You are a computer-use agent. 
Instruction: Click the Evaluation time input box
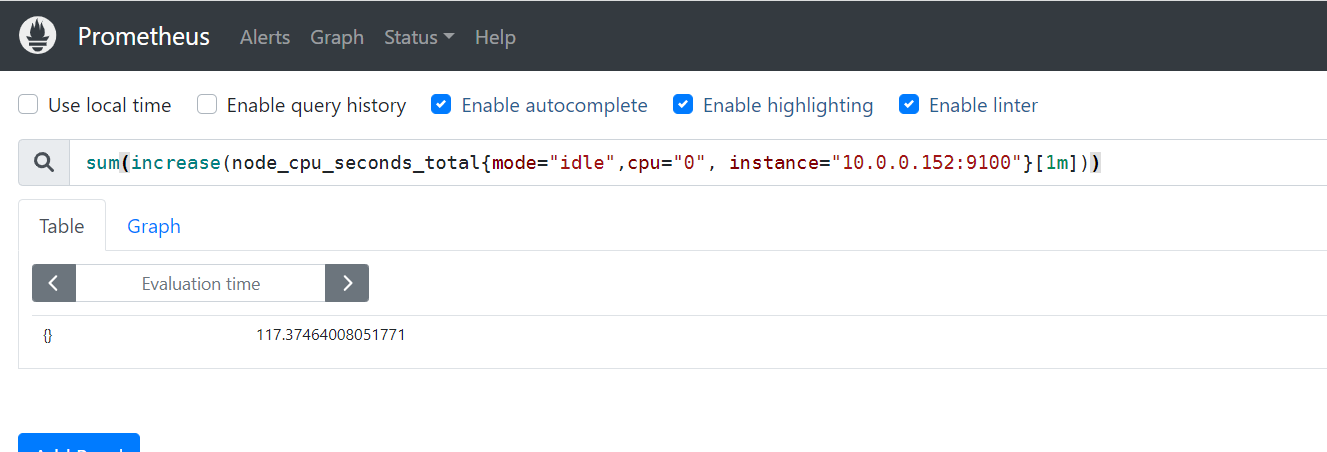[x=201, y=283]
